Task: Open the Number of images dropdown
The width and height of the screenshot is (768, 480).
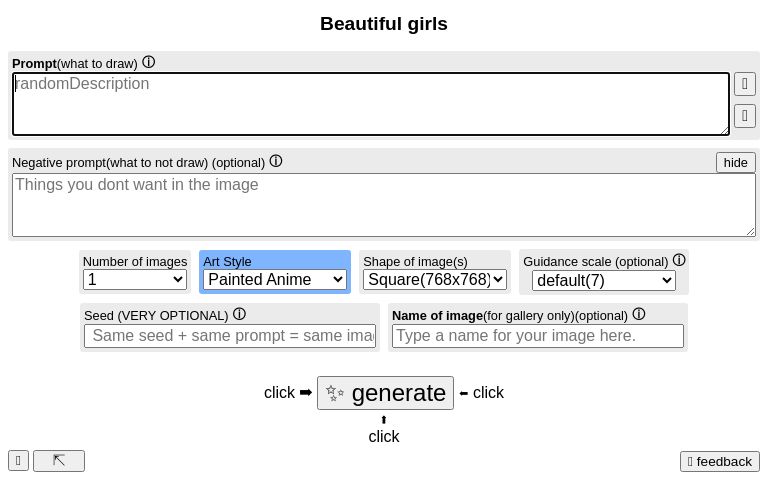Action: [135, 280]
